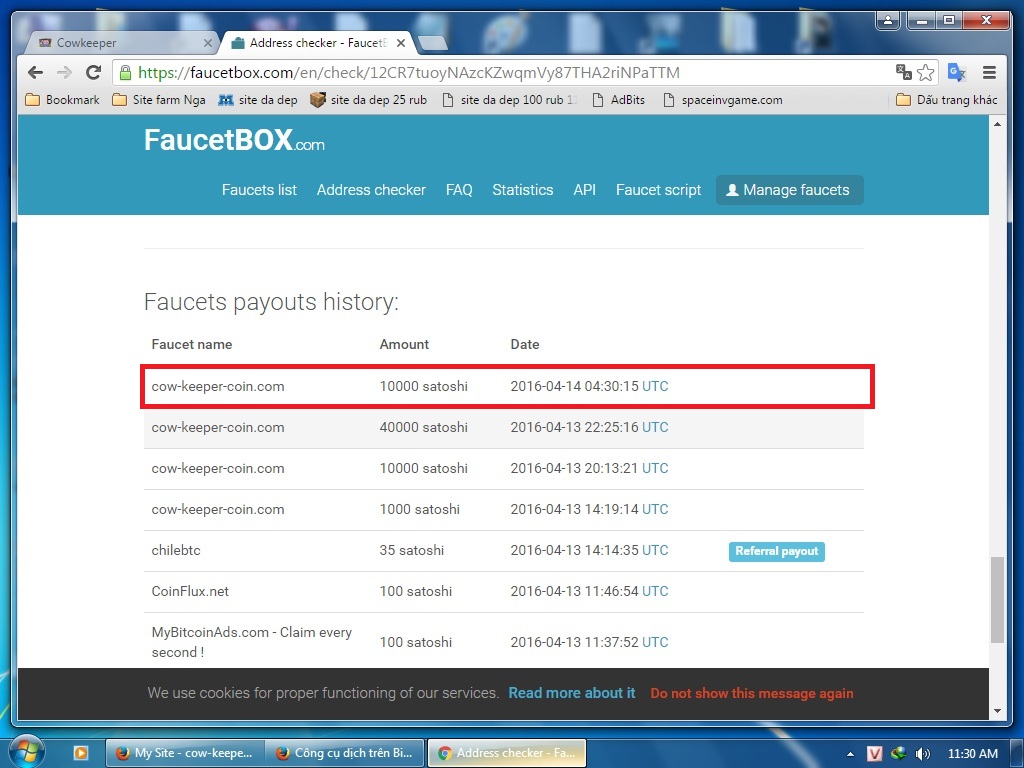Click the MyBitcoinAds.com faucet name
1024x768 pixels.
pyautogui.click(x=251, y=642)
